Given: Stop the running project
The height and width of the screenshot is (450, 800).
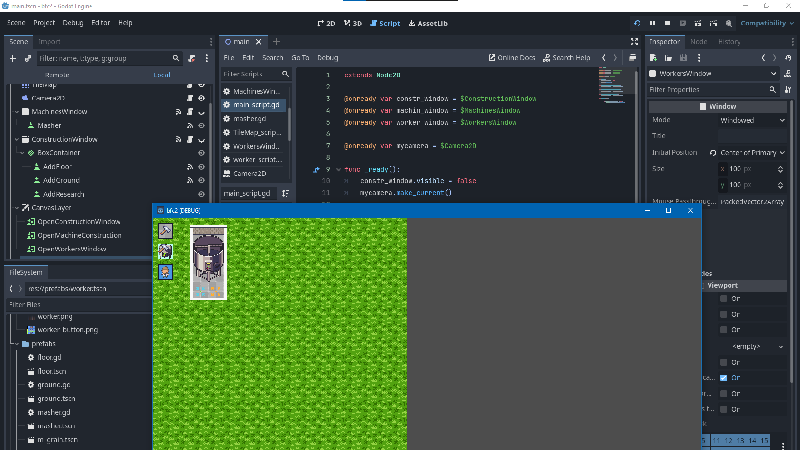Looking at the screenshot, I should click(x=668, y=22).
